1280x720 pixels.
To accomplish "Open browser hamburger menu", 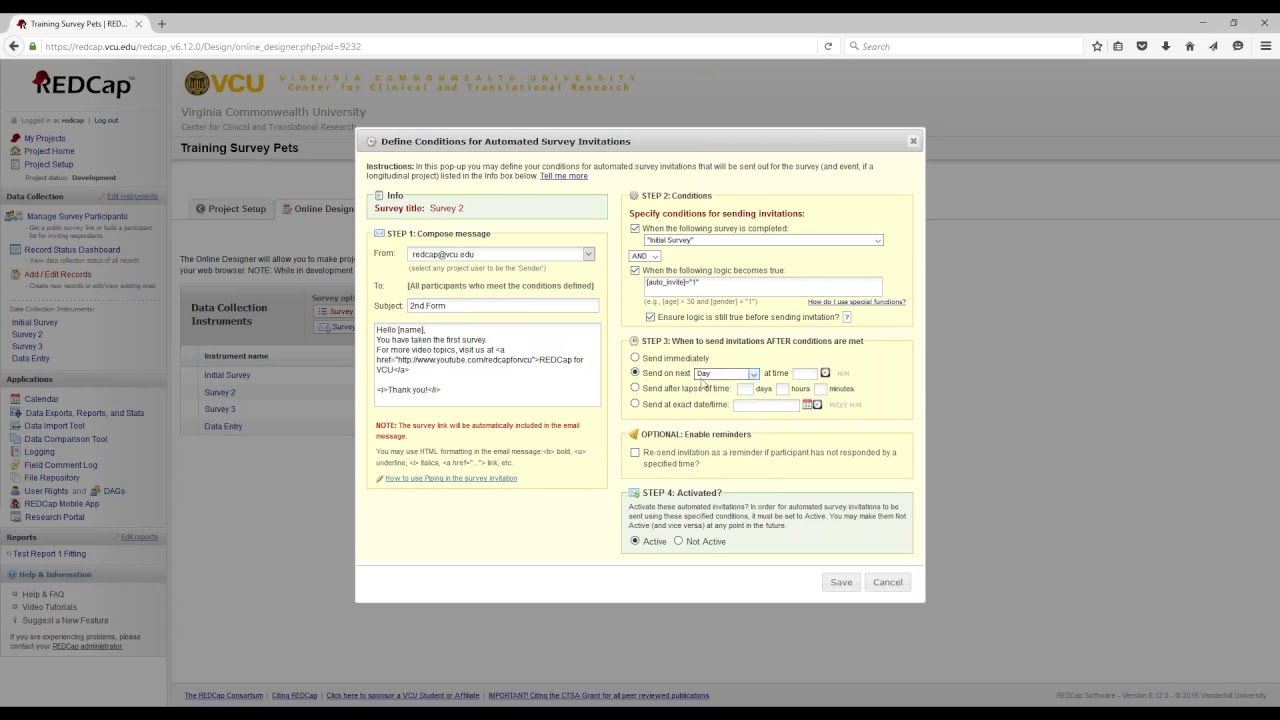I will (1265, 46).
